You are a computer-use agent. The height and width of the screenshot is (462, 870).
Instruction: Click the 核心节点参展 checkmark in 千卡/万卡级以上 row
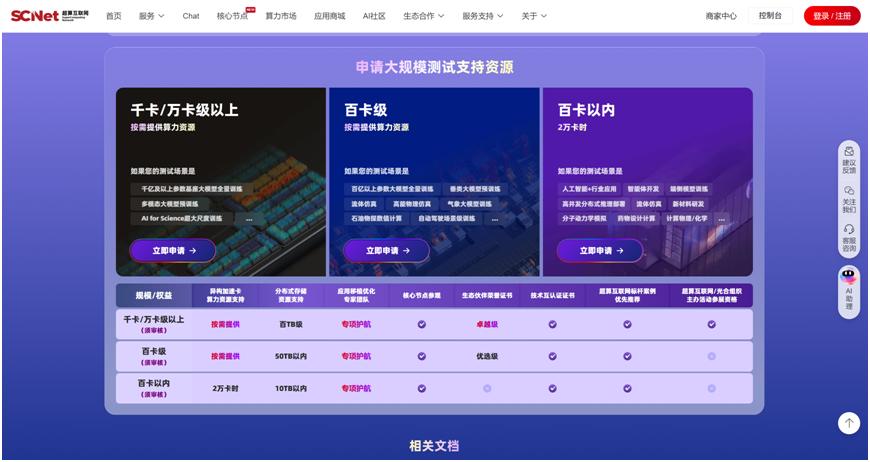click(422, 324)
